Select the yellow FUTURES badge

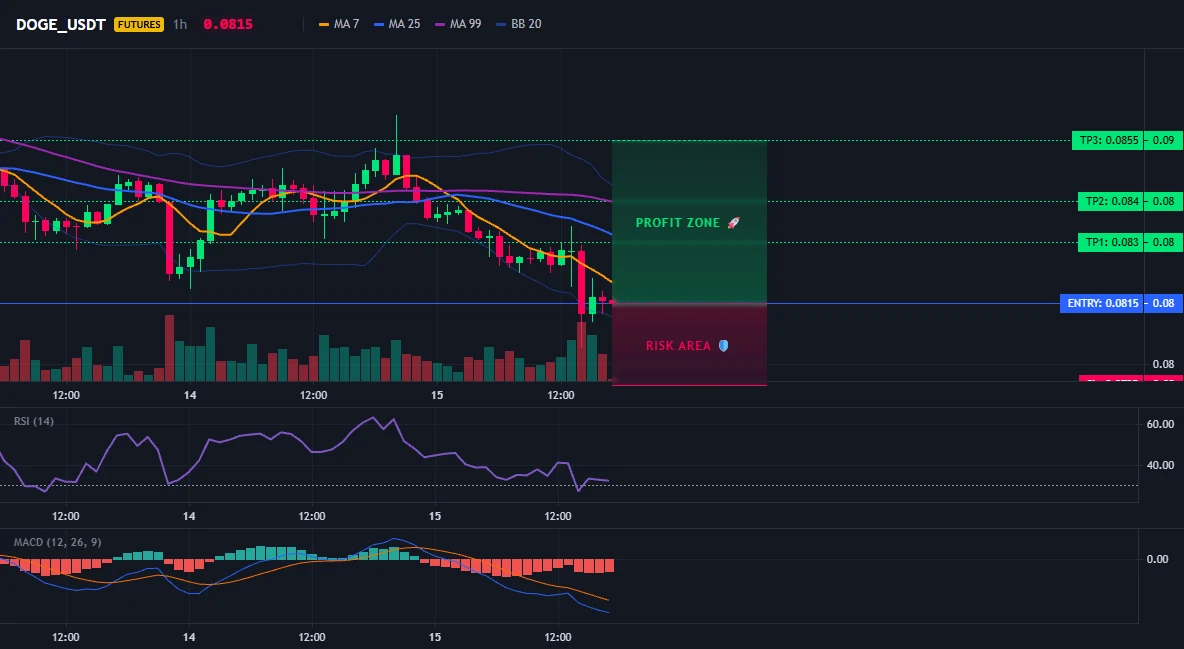pyautogui.click(x=139, y=24)
